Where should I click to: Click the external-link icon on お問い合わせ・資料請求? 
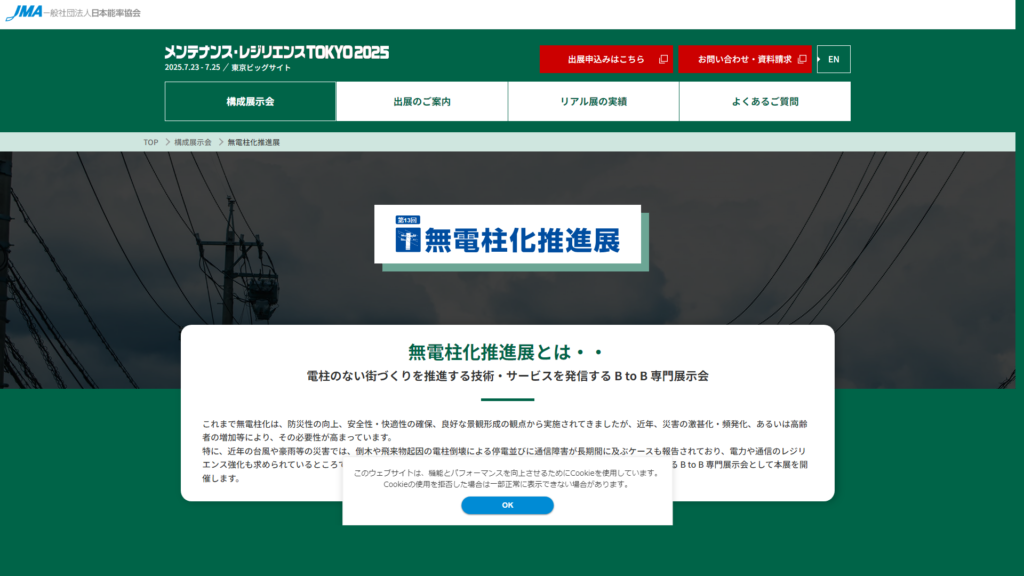pyautogui.click(x=802, y=59)
